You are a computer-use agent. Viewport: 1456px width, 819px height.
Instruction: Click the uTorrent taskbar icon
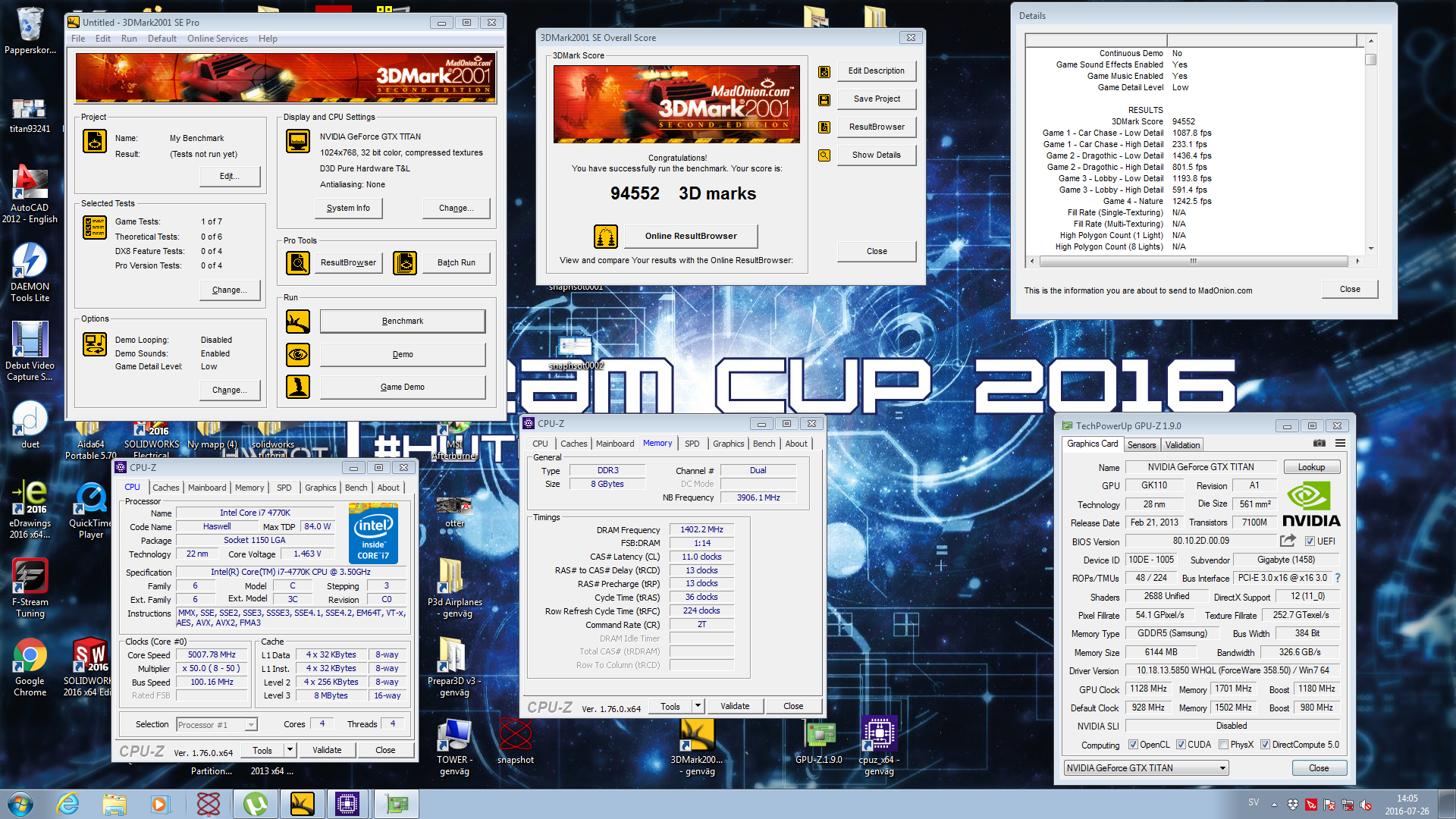(x=255, y=804)
